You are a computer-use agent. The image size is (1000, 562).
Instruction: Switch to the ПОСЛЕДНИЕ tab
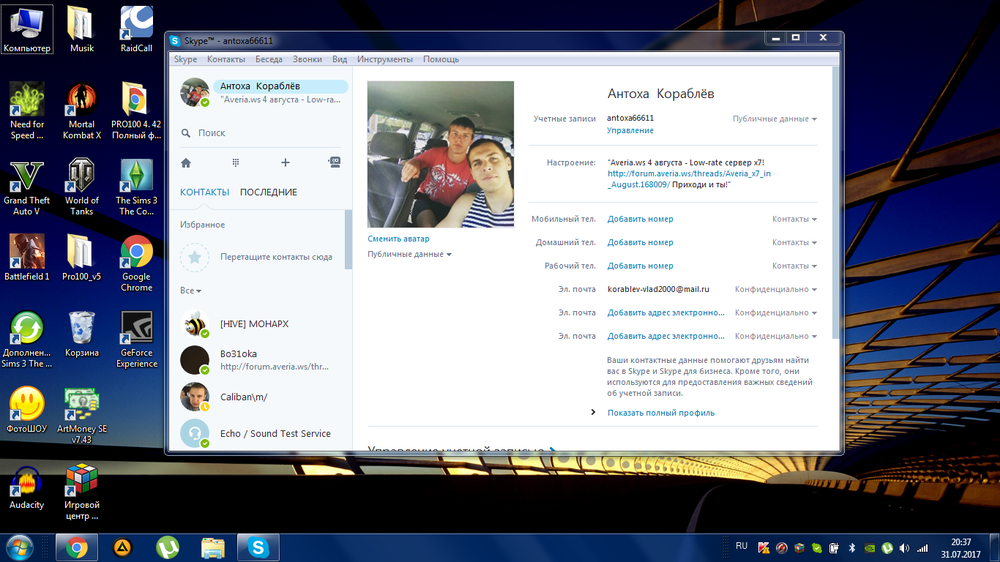pos(268,192)
